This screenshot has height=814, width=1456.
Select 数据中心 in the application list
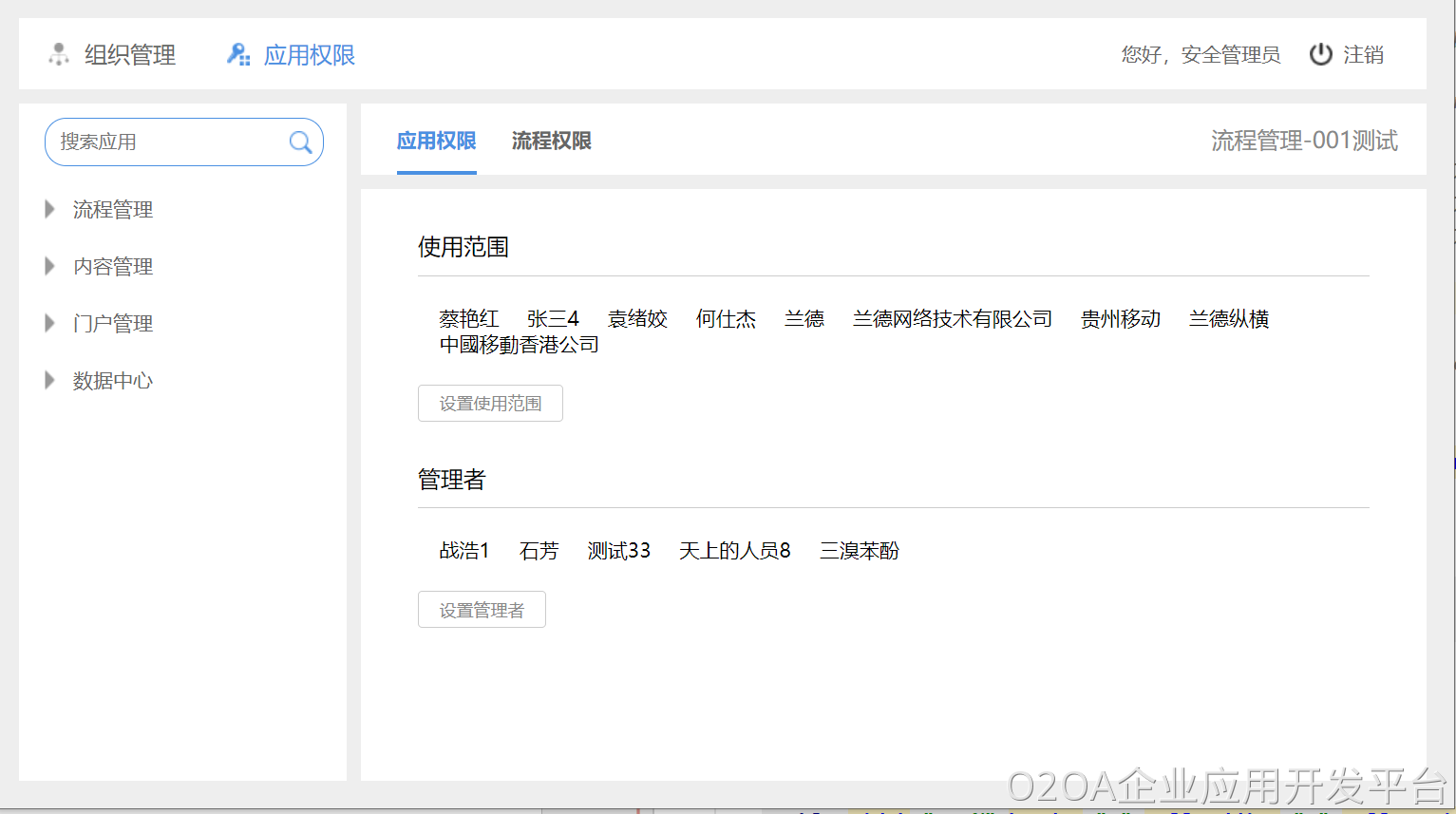(113, 380)
